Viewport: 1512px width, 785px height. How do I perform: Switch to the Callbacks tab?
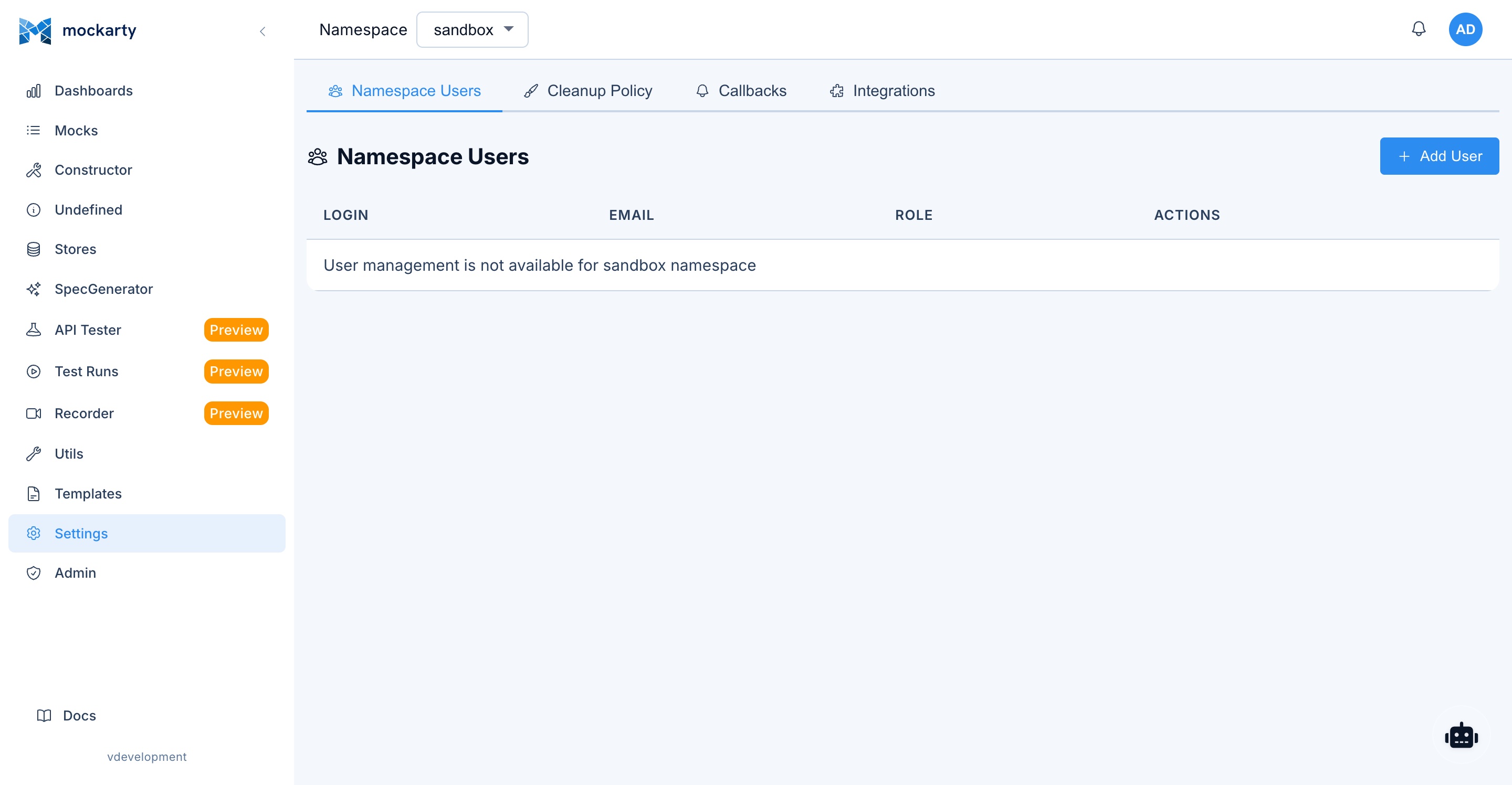click(x=741, y=91)
